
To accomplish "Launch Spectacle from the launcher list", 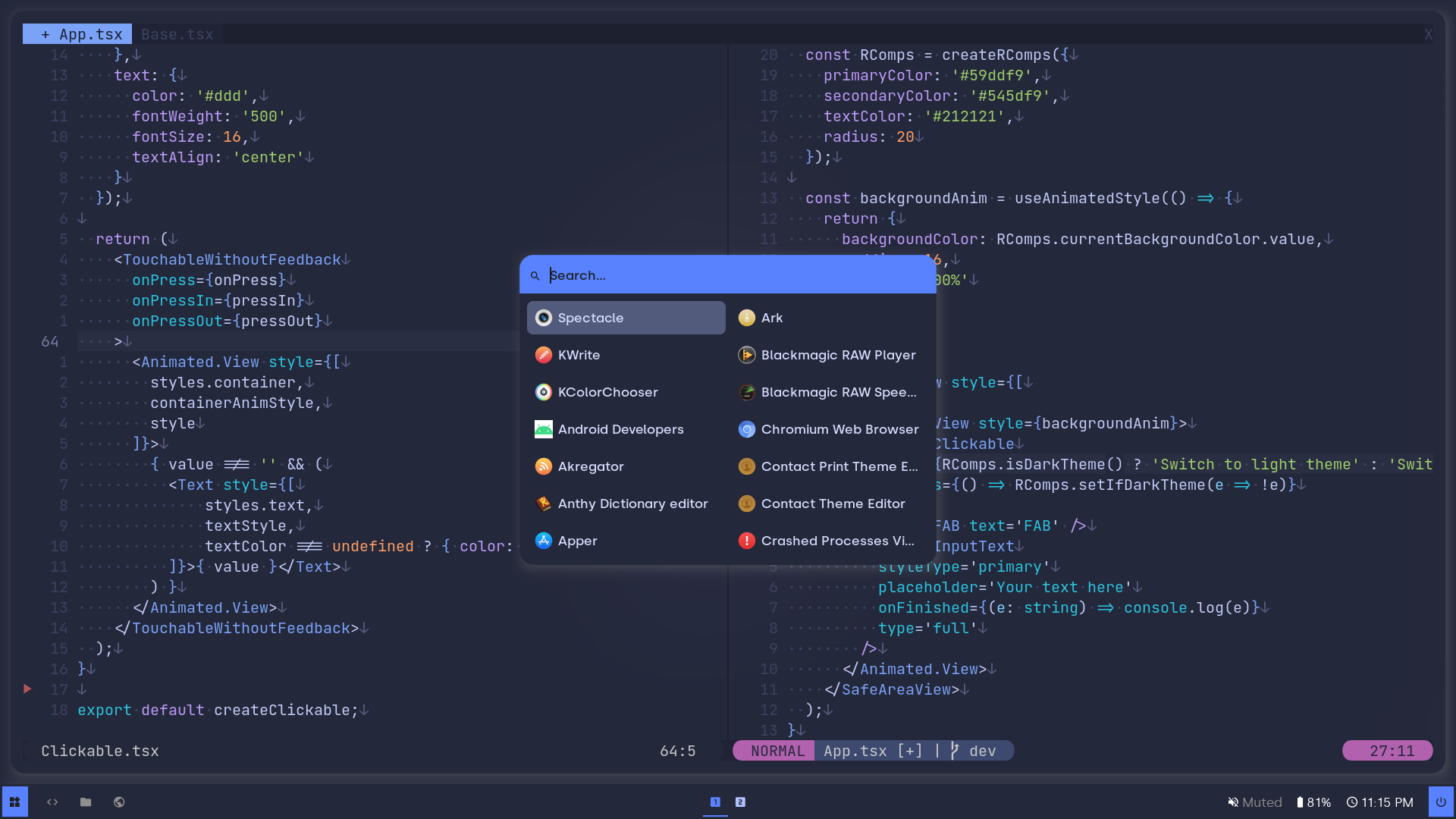I will click(x=626, y=318).
